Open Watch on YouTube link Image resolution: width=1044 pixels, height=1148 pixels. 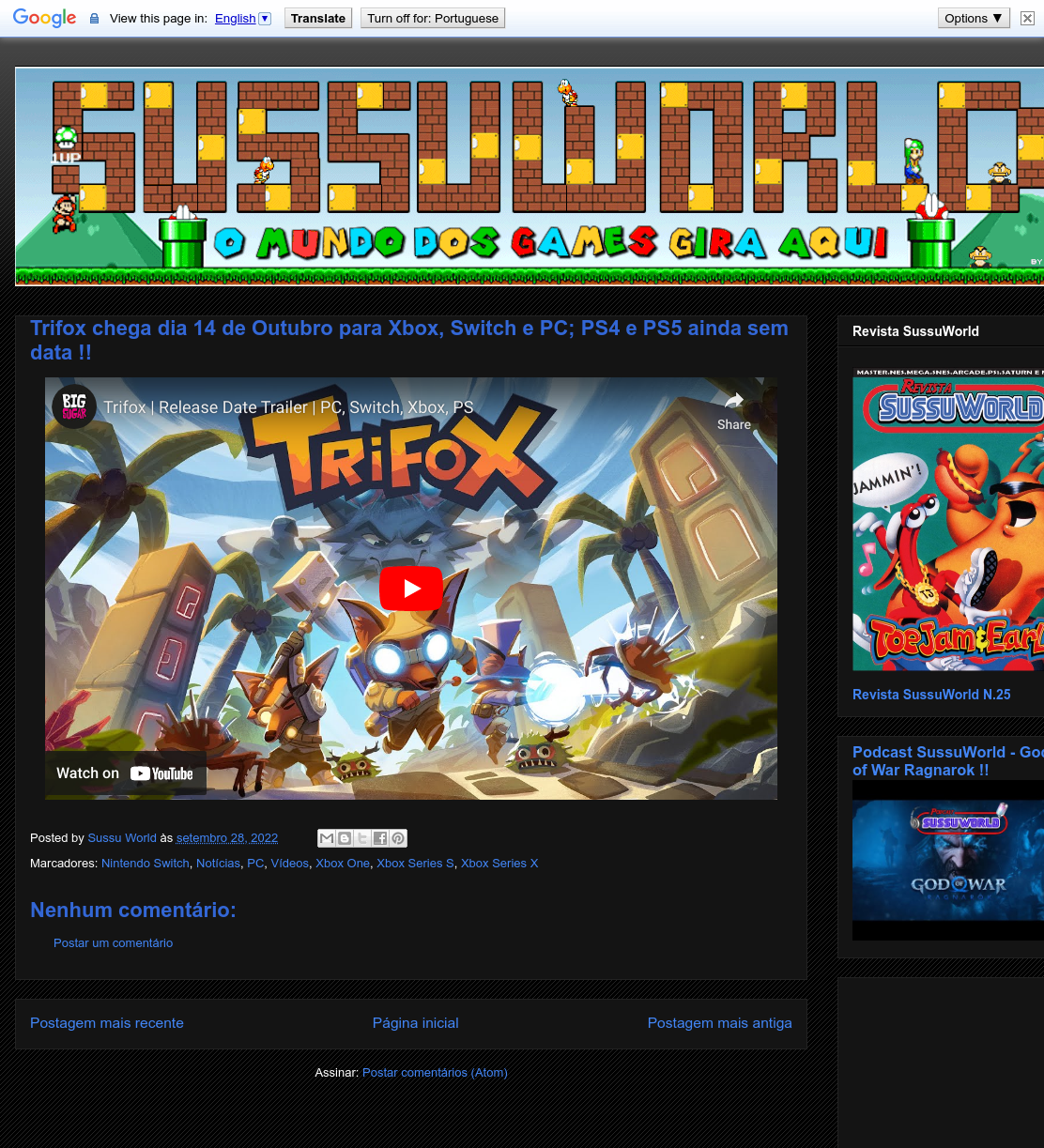coord(125,773)
